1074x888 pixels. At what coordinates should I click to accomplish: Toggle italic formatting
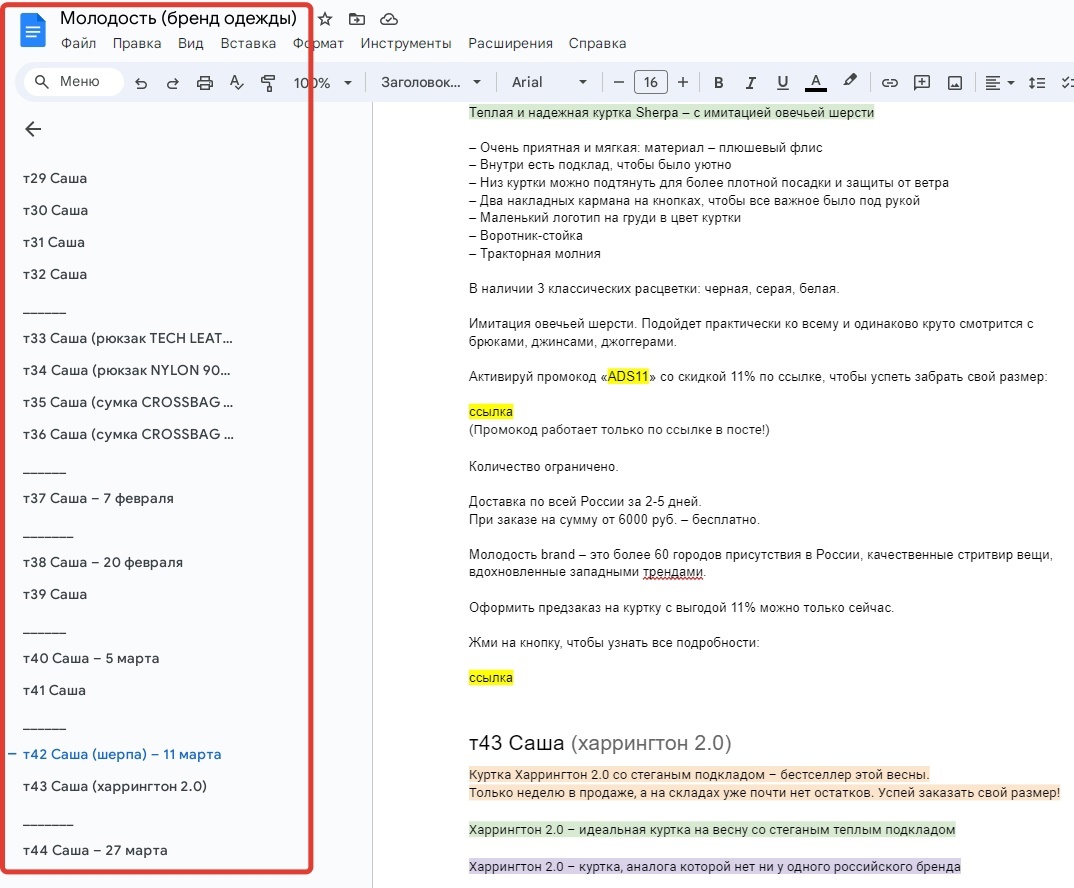coord(751,82)
